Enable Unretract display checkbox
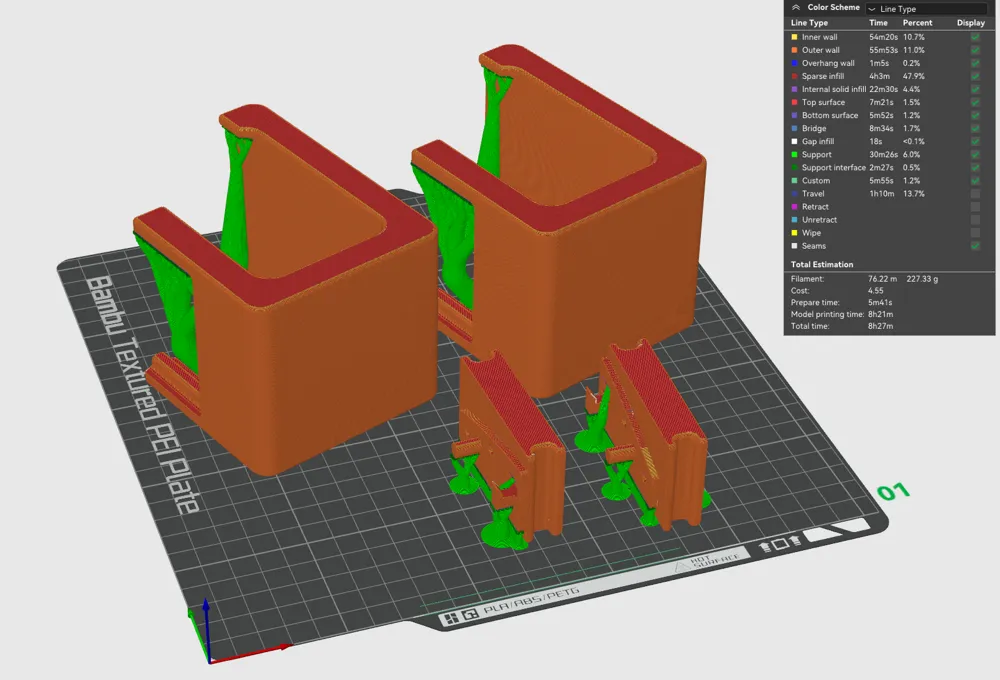The width and height of the screenshot is (1000, 680). click(975, 219)
